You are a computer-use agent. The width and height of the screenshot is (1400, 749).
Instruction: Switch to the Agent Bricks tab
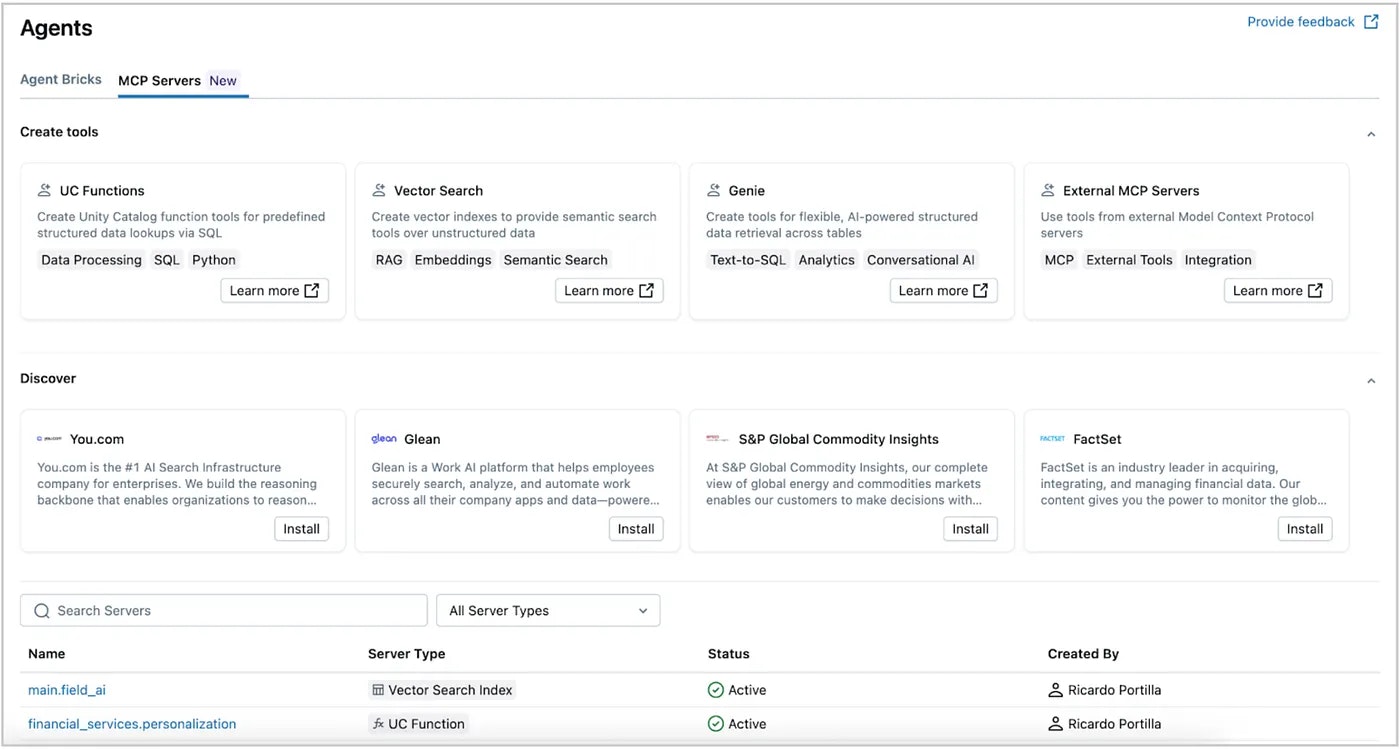[x=61, y=80]
